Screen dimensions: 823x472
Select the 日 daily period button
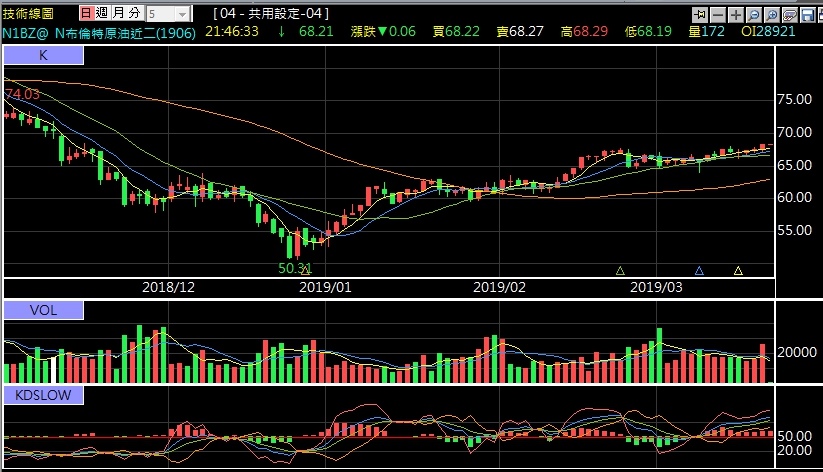pyautogui.click(x=87, y=13)
